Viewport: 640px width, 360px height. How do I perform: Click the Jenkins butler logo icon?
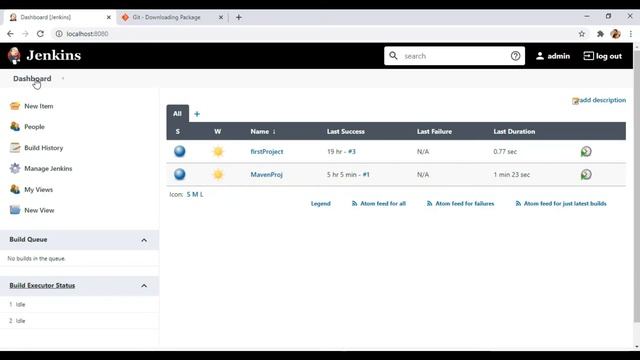[14, 56]
